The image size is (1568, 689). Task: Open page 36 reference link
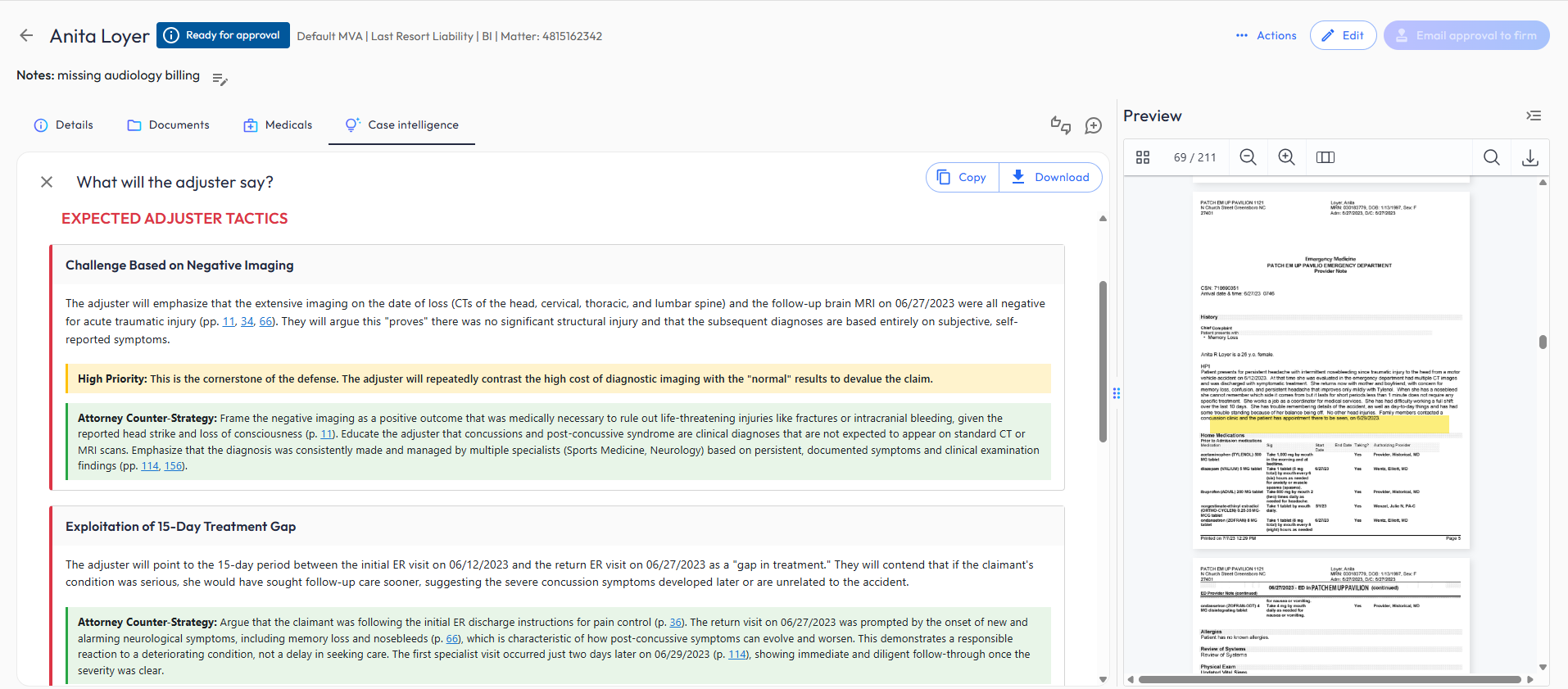tap(676, 622)
